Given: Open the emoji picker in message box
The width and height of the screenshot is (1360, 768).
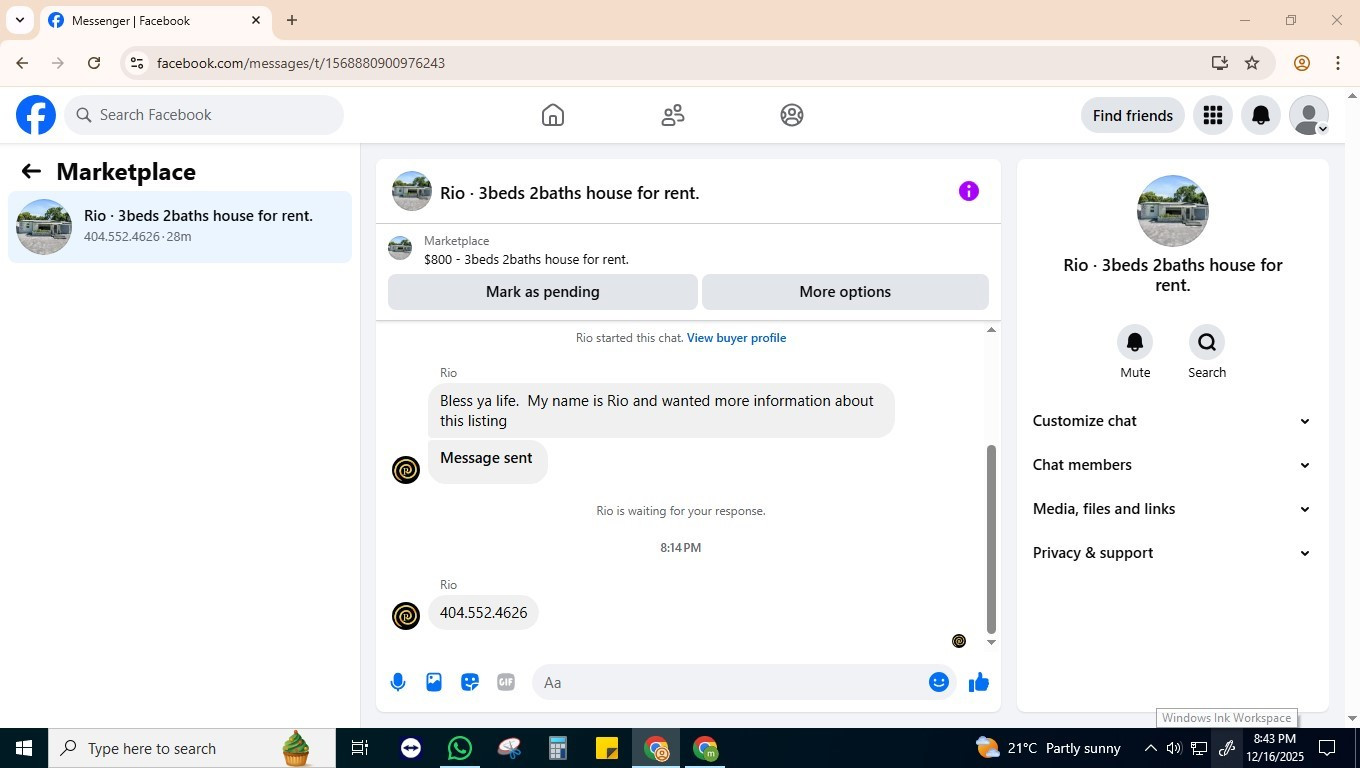Looking at the screenshot, I should coord(939,682).
